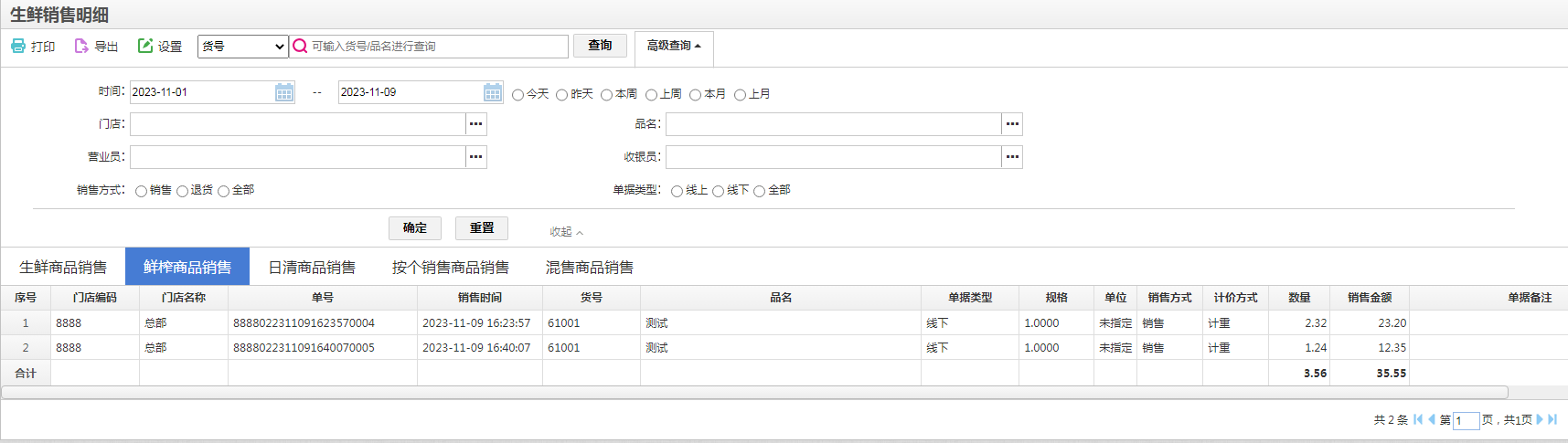Click the magnifier search icon
Screen dimensions: 1568x443
point(300,46)
